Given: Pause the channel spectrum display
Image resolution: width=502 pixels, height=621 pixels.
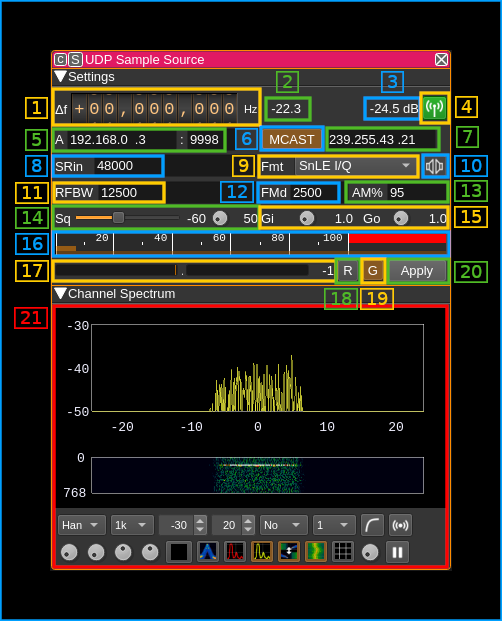Looking at the screenshot, I should click(397, 552).
